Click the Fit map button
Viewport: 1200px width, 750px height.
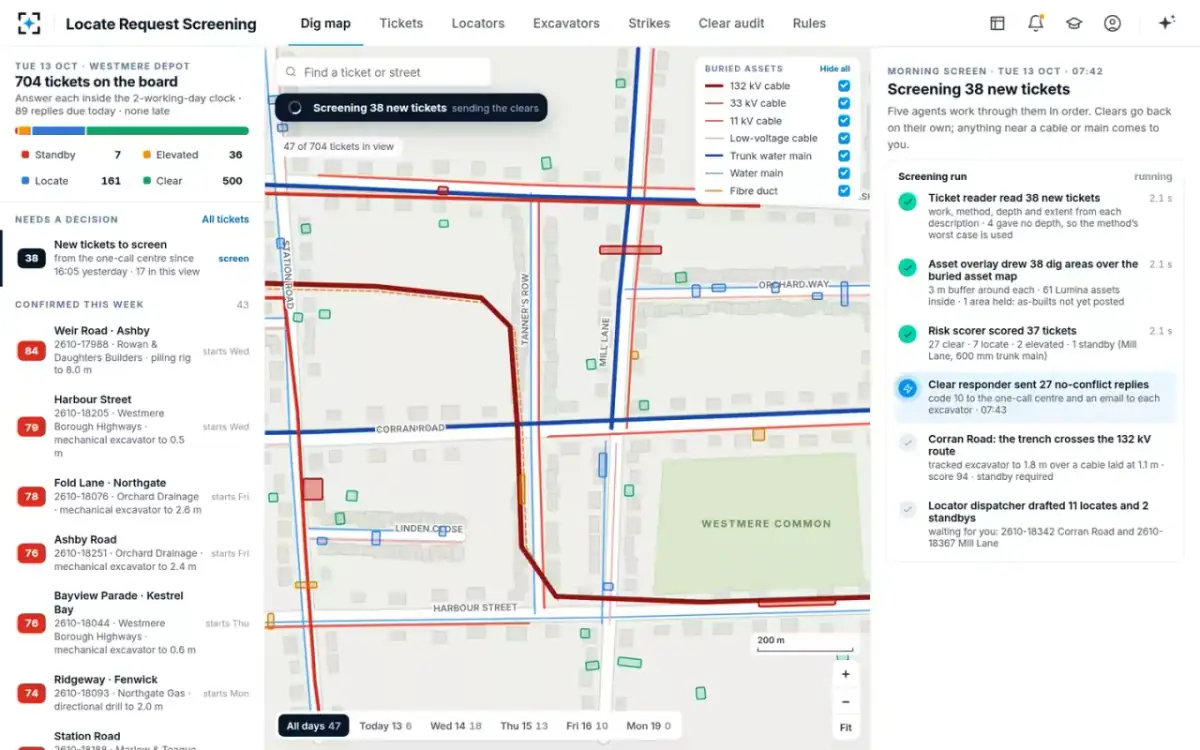point(845,727)
